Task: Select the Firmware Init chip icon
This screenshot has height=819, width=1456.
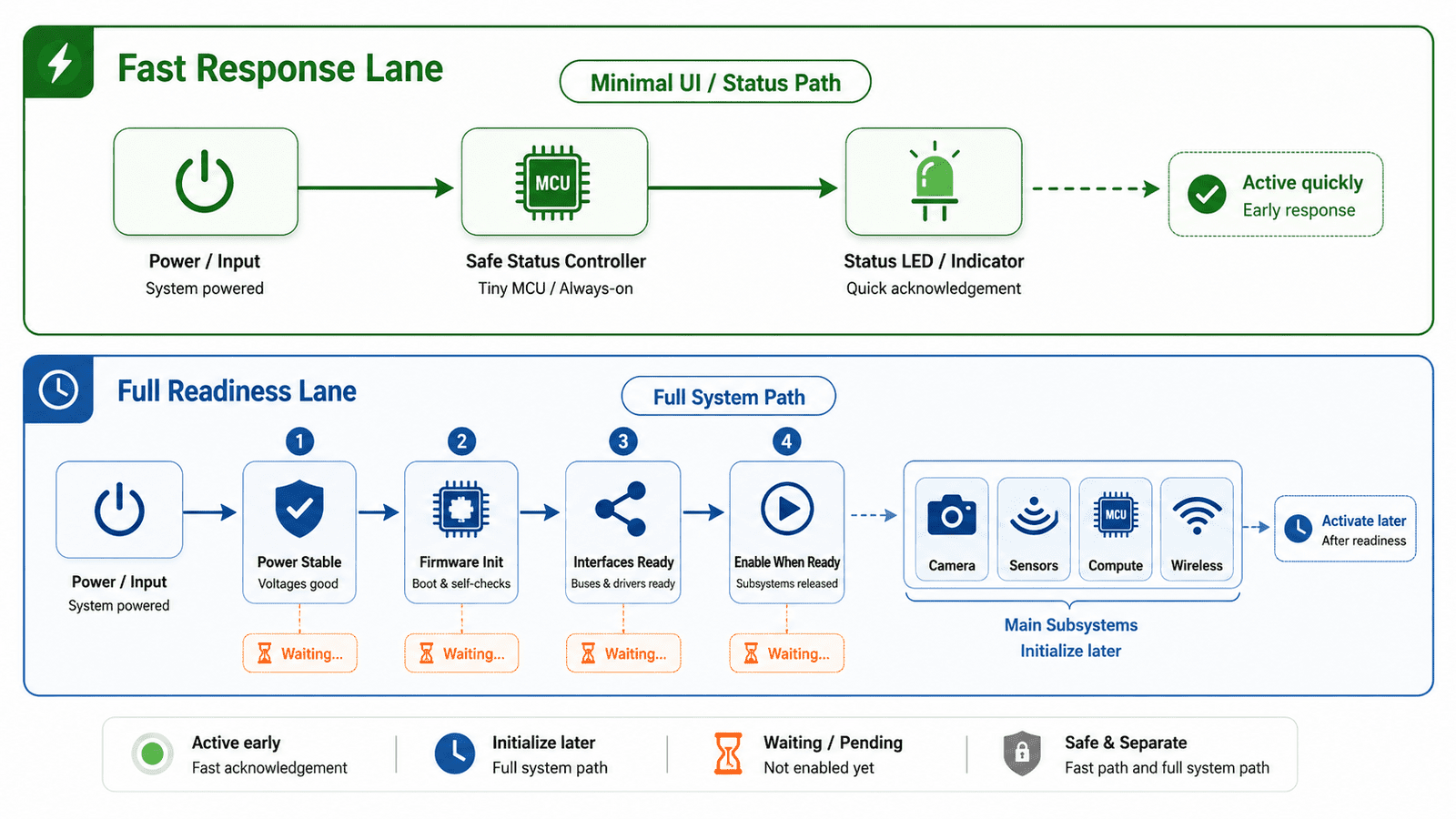Action: [x=461, y=509]
